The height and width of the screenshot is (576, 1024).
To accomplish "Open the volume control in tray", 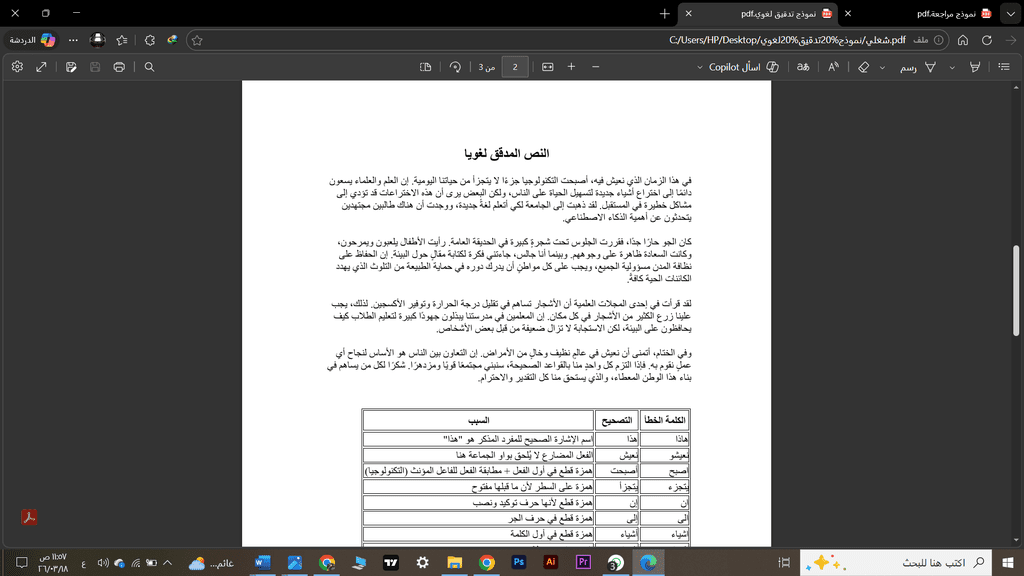I will (103, 562).
